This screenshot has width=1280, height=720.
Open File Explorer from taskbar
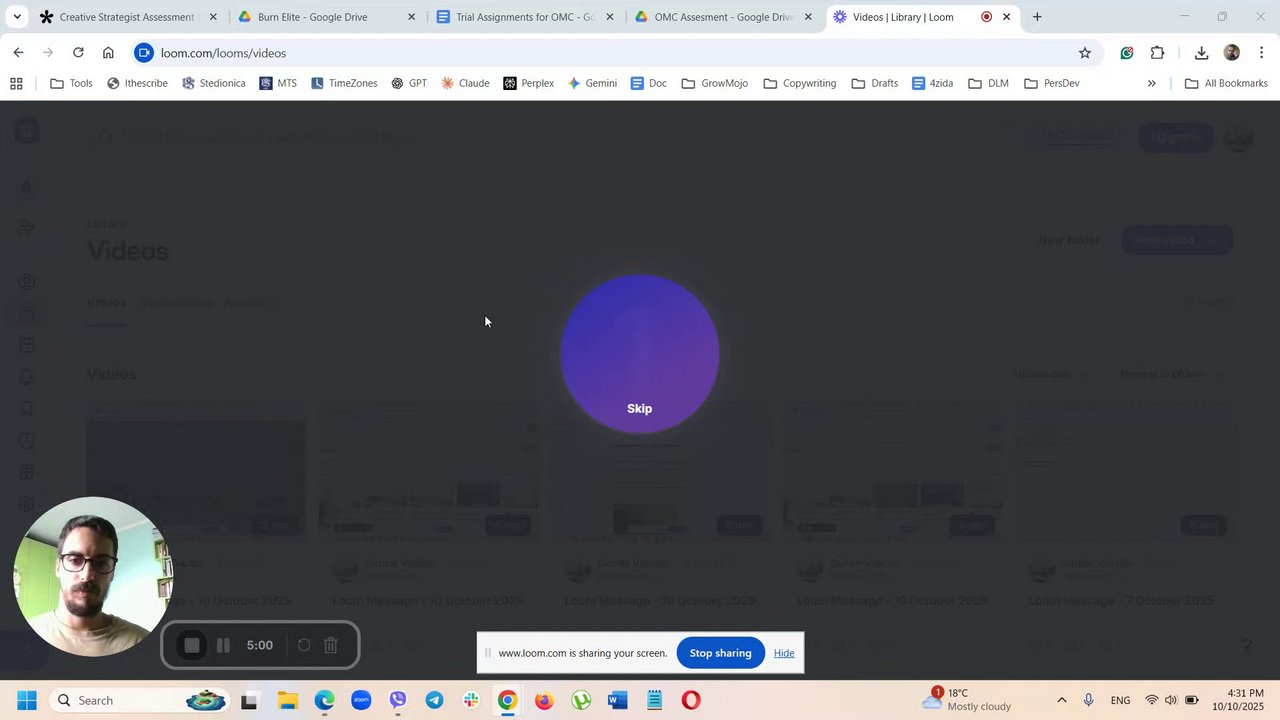[287, 700]
